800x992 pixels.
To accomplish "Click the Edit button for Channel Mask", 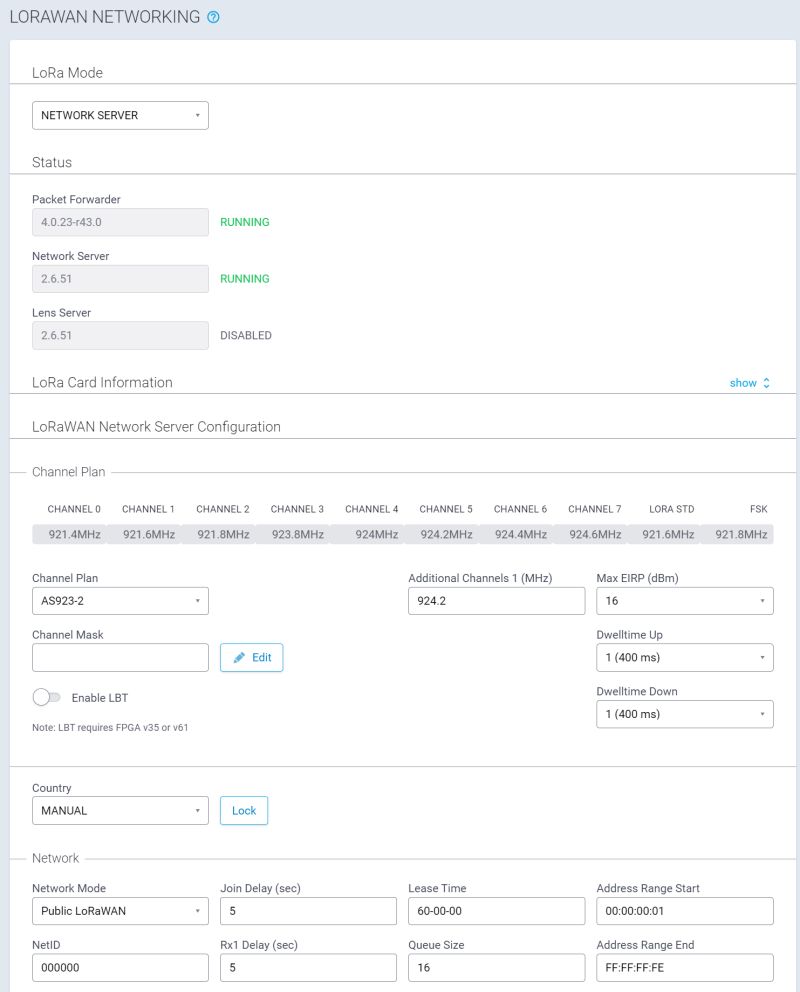I will point(251,657).
